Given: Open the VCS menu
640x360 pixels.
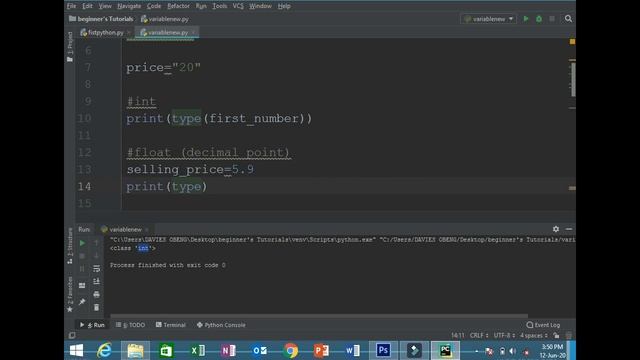Looking at the screenshot, I should [238, 6].
